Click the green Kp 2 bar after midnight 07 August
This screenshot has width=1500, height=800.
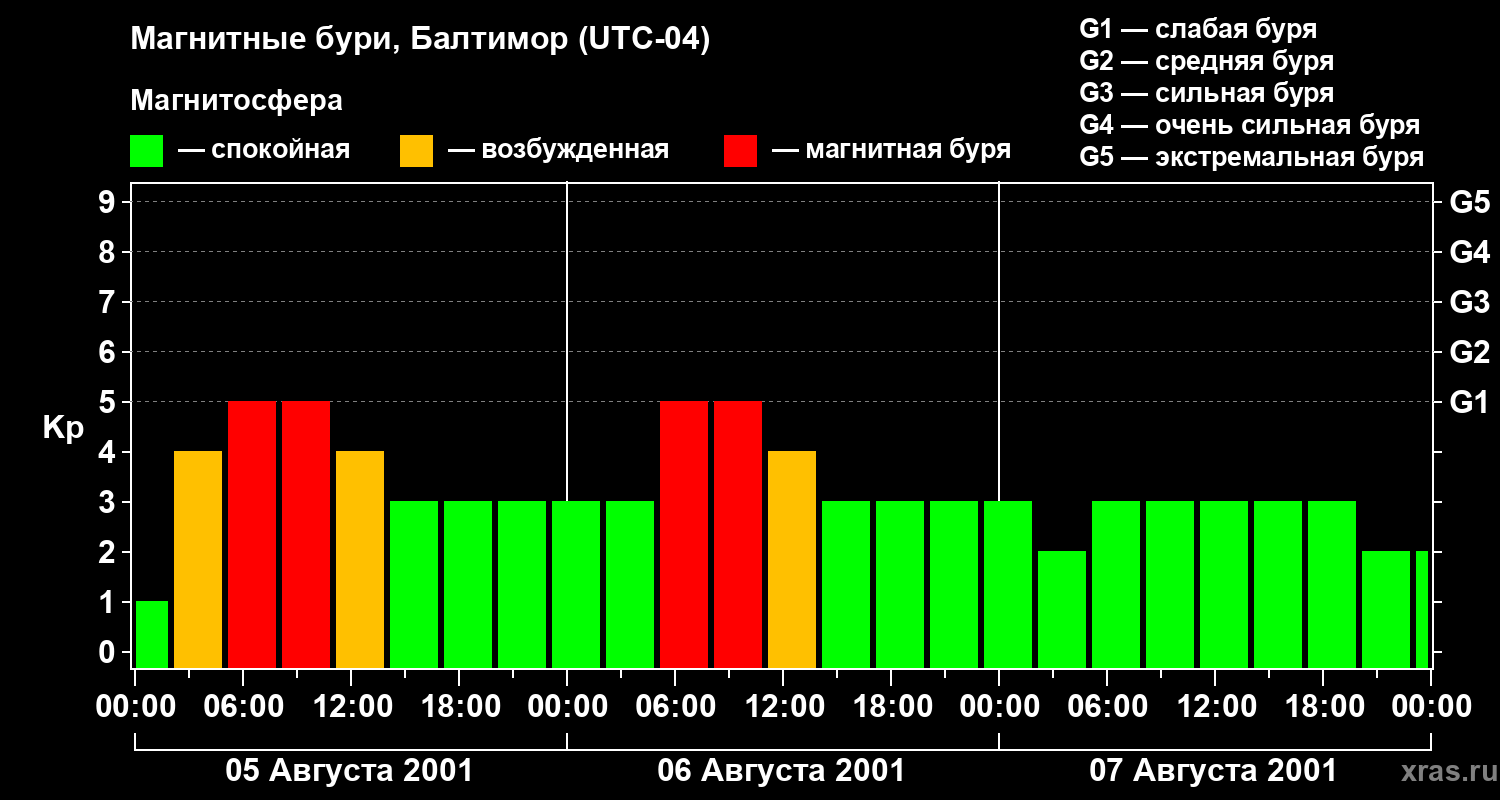point(1062,610)
